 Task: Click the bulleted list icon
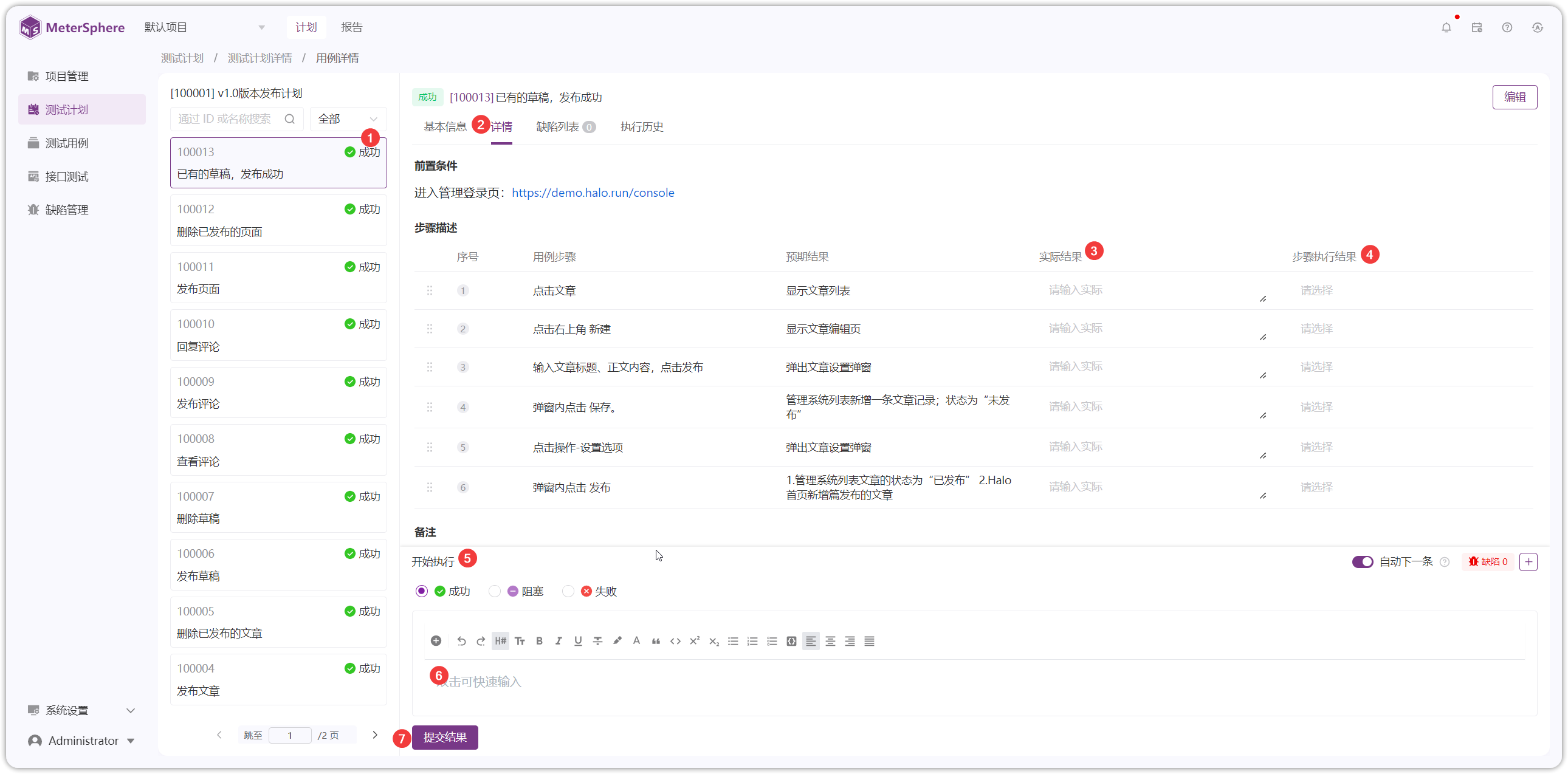pos(734,641)
